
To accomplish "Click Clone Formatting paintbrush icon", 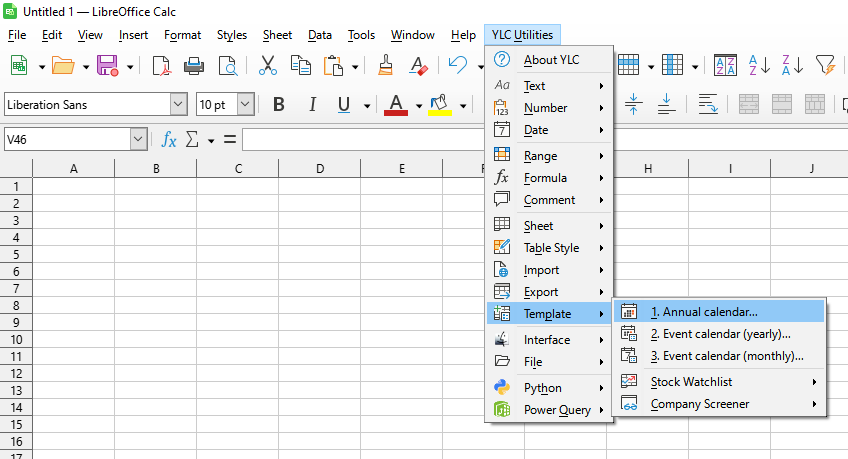I will [x=386, y=65].
